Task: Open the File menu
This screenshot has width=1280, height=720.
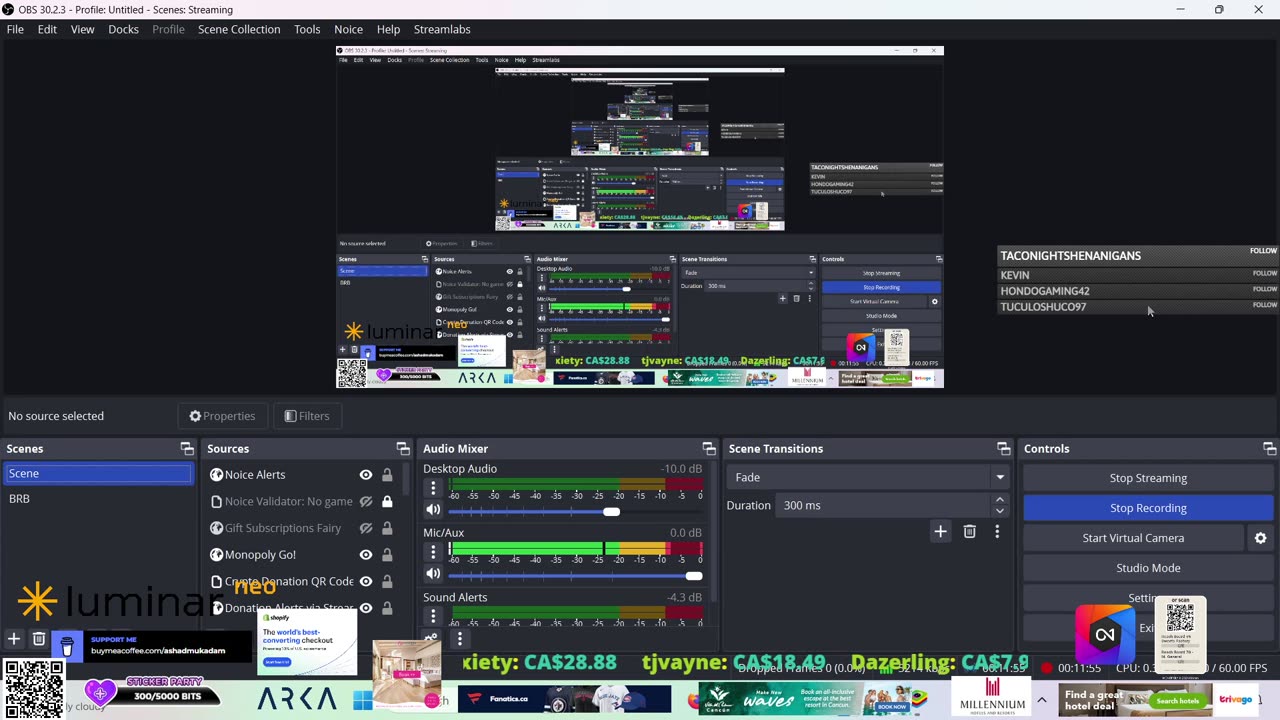Action: (x=15, y=29)
